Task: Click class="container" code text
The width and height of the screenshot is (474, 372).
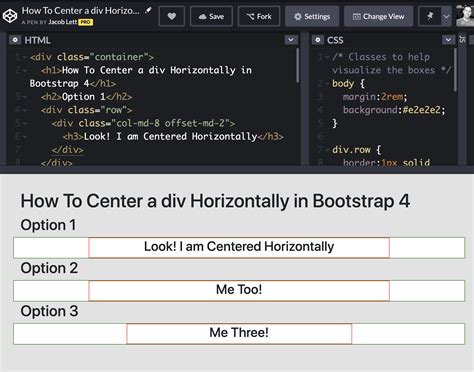Action: point(102,57)
